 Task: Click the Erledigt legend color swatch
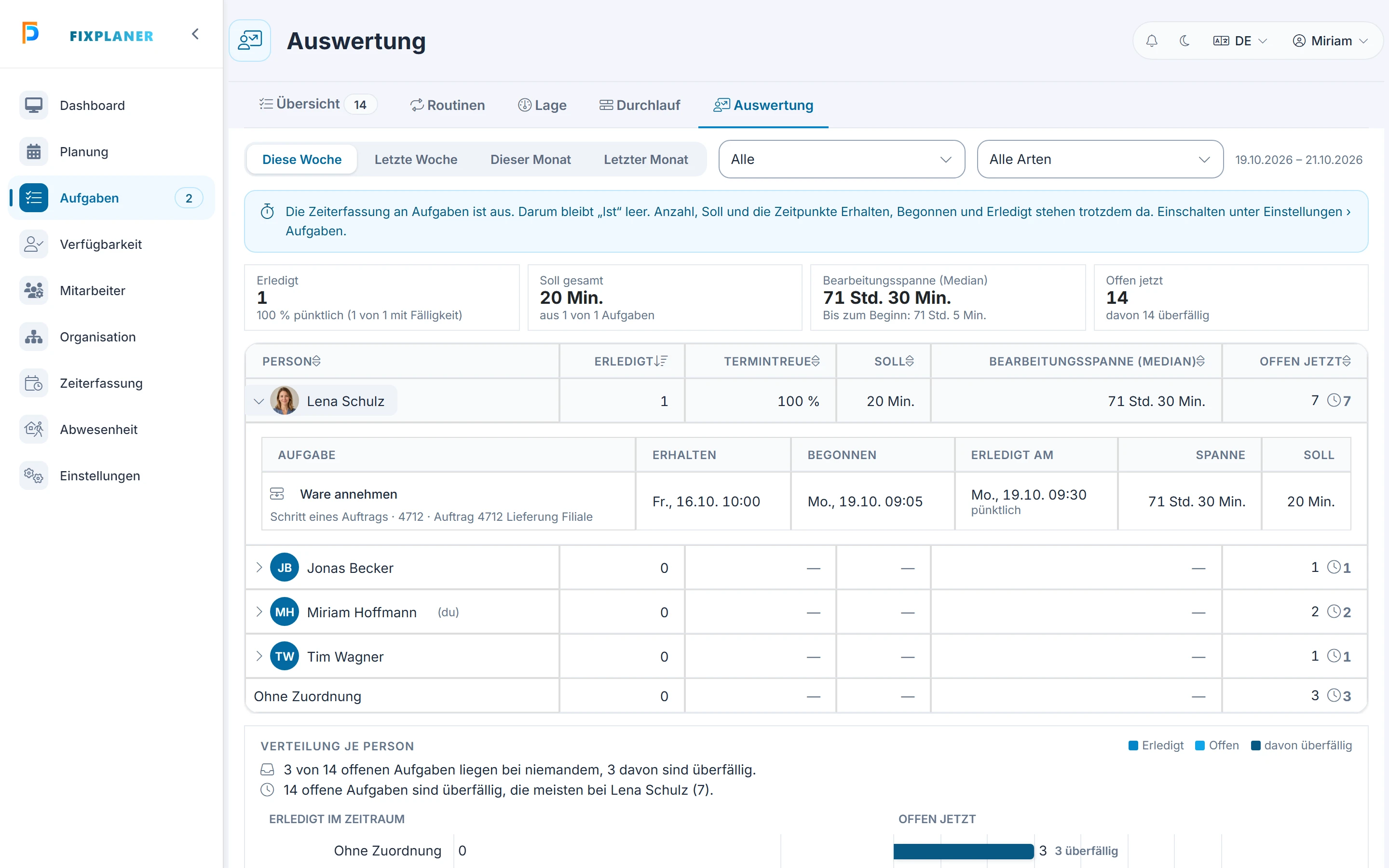point(1133,745)
